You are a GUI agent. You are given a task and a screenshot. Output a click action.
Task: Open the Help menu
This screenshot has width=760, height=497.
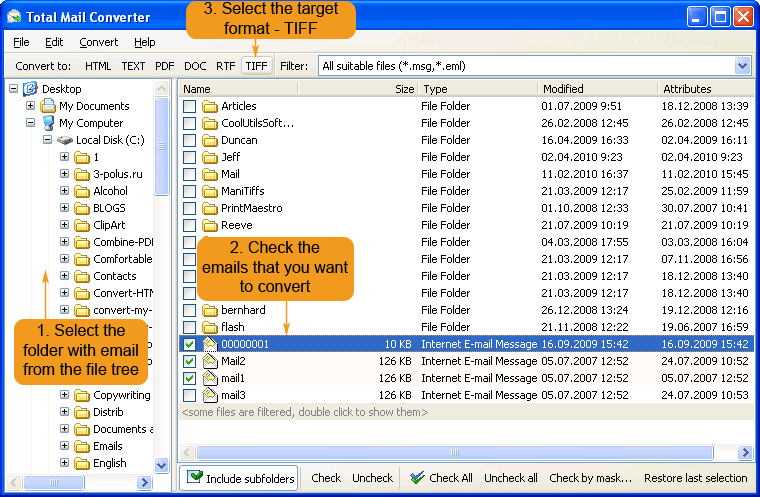(144, 42)
